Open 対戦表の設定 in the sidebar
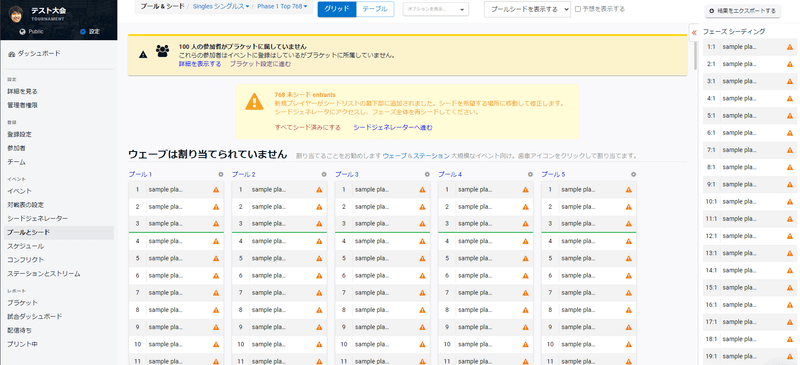Image resolution: width=800 pixels, height=365 pixels. 26,205
